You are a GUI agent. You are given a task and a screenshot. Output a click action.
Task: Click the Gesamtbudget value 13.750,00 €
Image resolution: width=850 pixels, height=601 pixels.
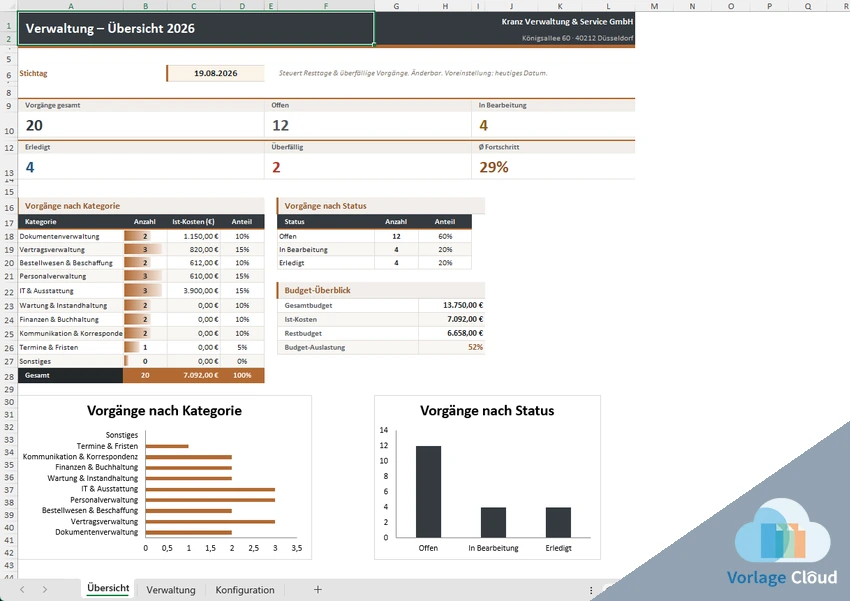coord(451,305)
